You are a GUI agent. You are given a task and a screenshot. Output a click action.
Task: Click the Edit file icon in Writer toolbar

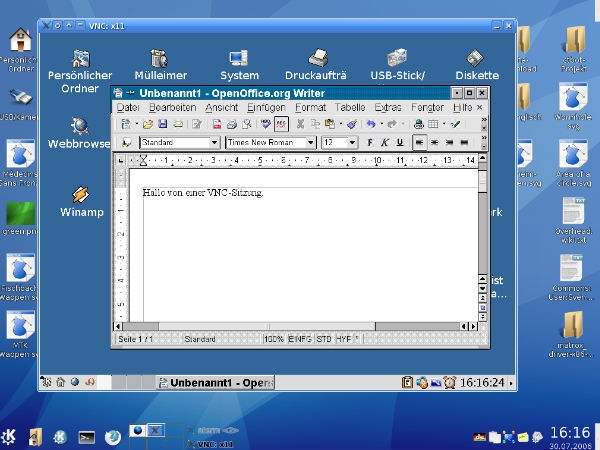[197, 124]
